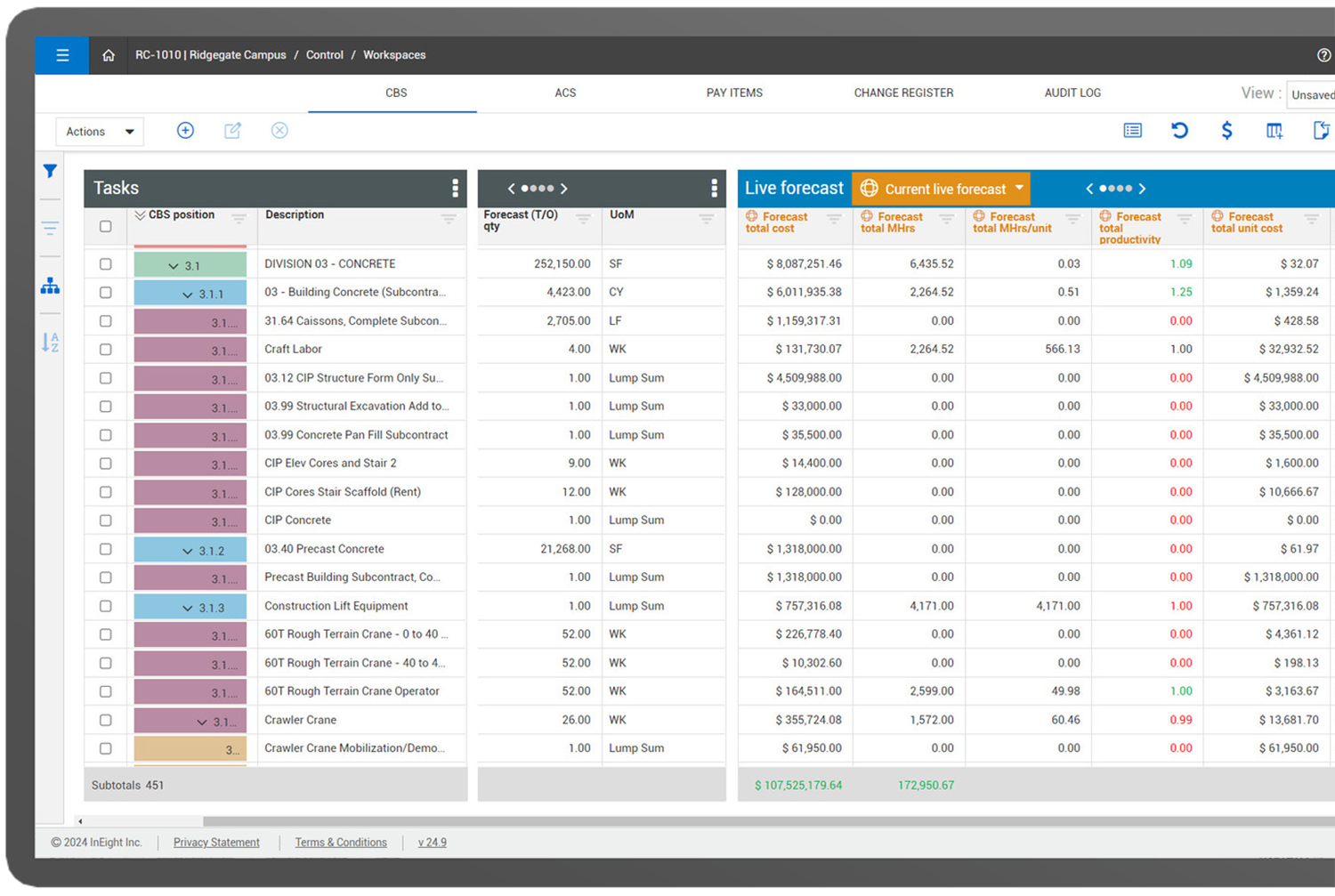Open the View selector showing Unsaved
The width and height of the screenshot is (1335, 896).
(x=1312, y=94)
